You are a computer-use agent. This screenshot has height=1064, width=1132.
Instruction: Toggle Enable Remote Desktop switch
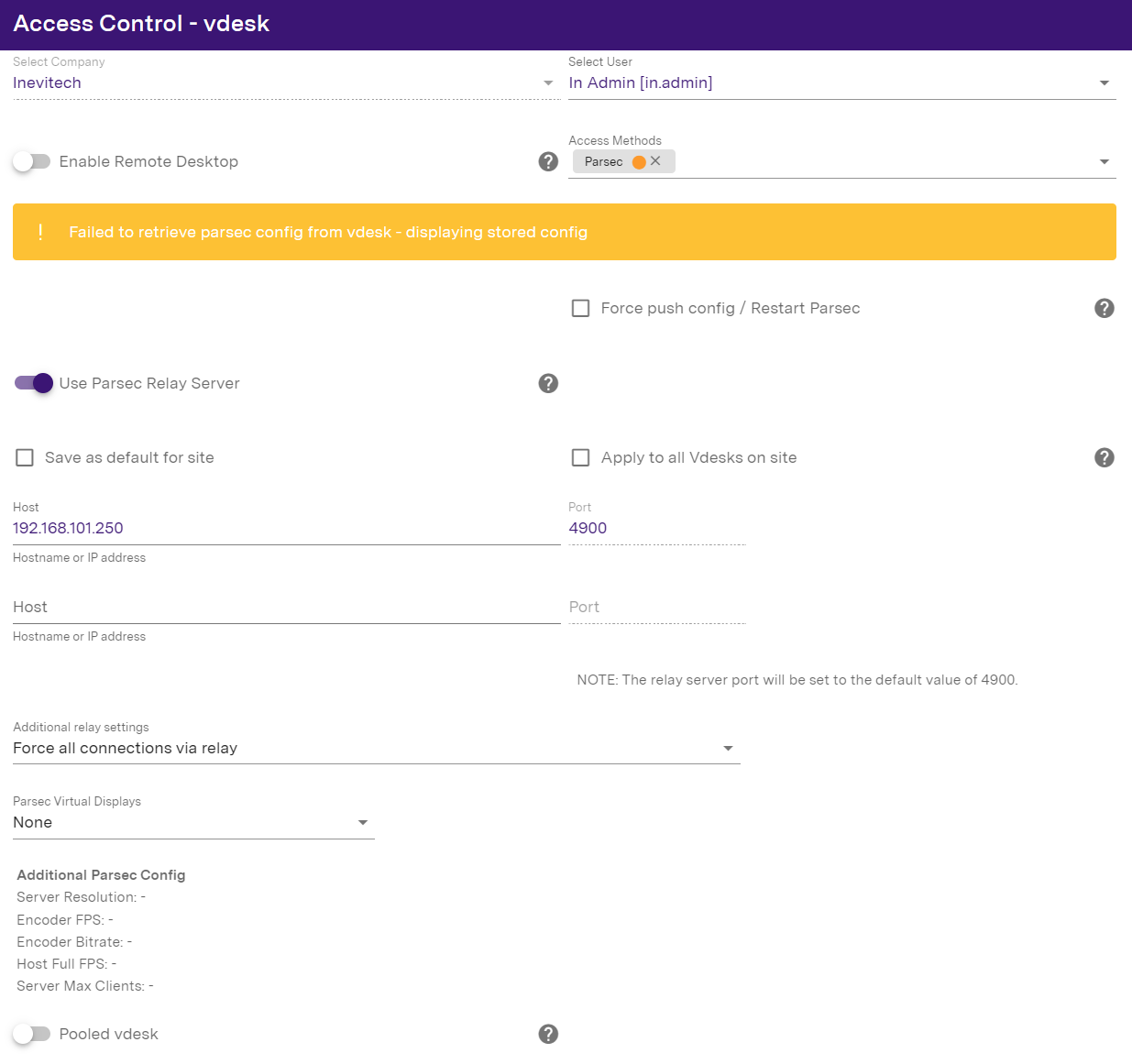point(32,161)
